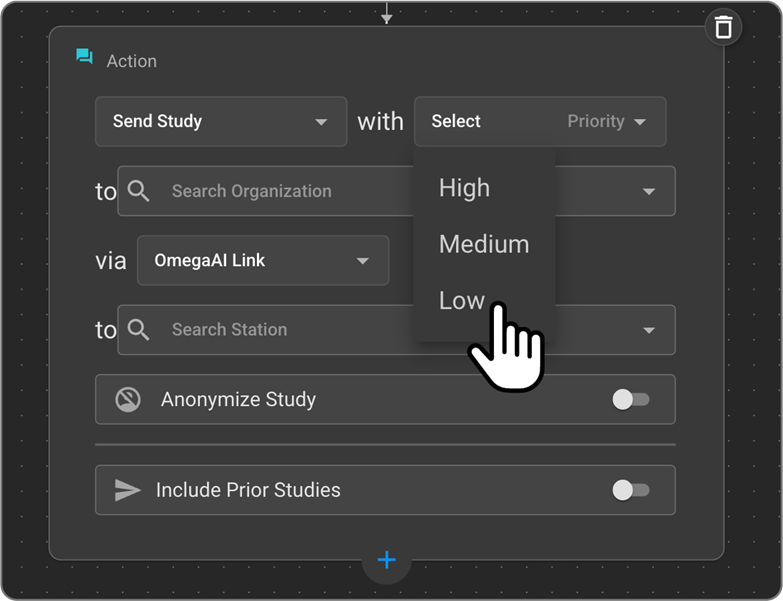
Task: Turn on Include Prior Studies switch
Action: (630, 490)
